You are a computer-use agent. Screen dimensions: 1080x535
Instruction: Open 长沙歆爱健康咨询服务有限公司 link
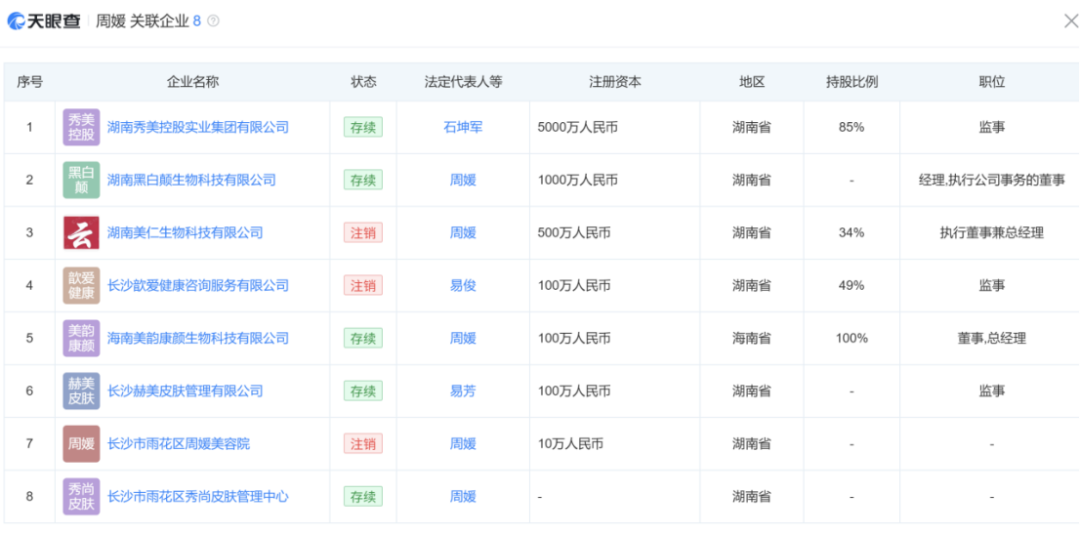click(198, 285)
